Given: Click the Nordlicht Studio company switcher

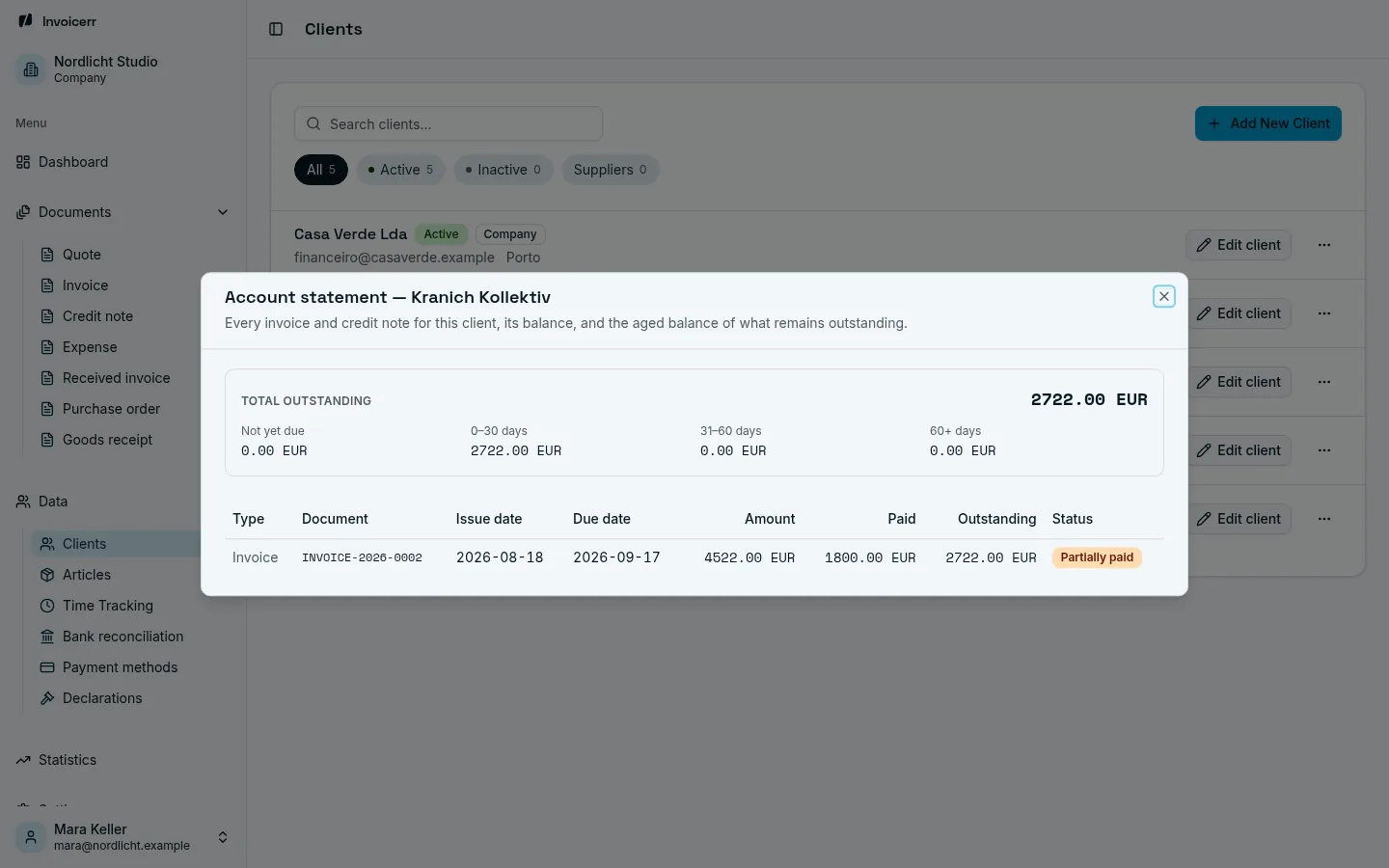Looking at the screenshot, I should pyautogui.click(x=123, y=69).
